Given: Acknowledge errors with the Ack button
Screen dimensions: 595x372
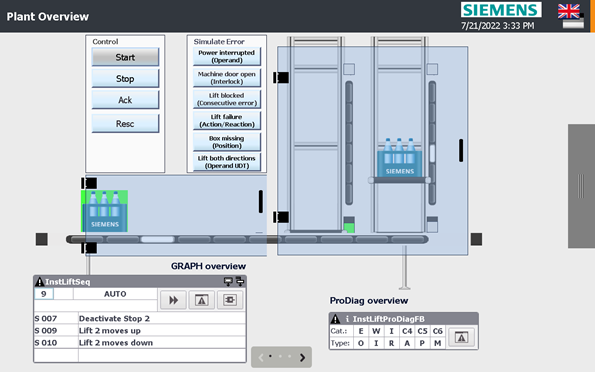Looking at the screenshot, I should click(125, 100).
